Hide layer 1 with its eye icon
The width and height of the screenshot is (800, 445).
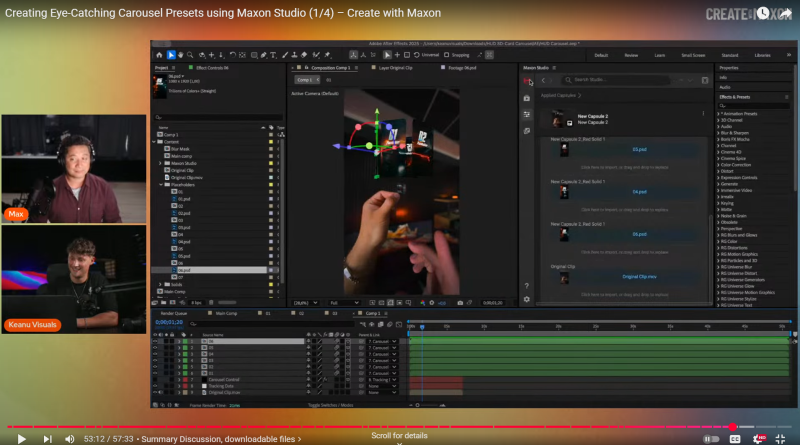click(155, 341)
